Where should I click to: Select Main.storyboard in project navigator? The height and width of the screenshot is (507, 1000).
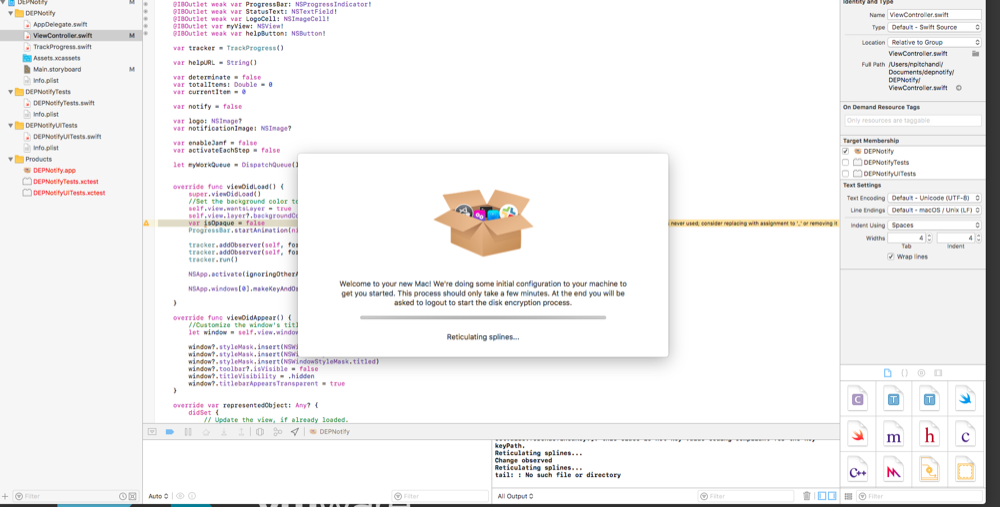pyautogui.click(x=57, y=69)
